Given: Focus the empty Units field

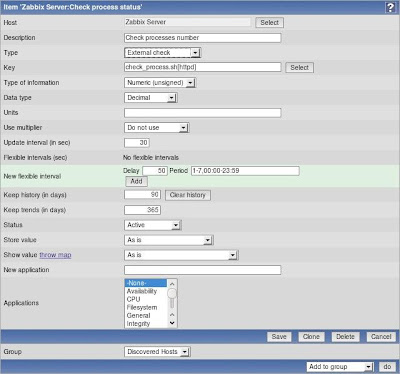Looking at the screenshot, I should [203, 113].
